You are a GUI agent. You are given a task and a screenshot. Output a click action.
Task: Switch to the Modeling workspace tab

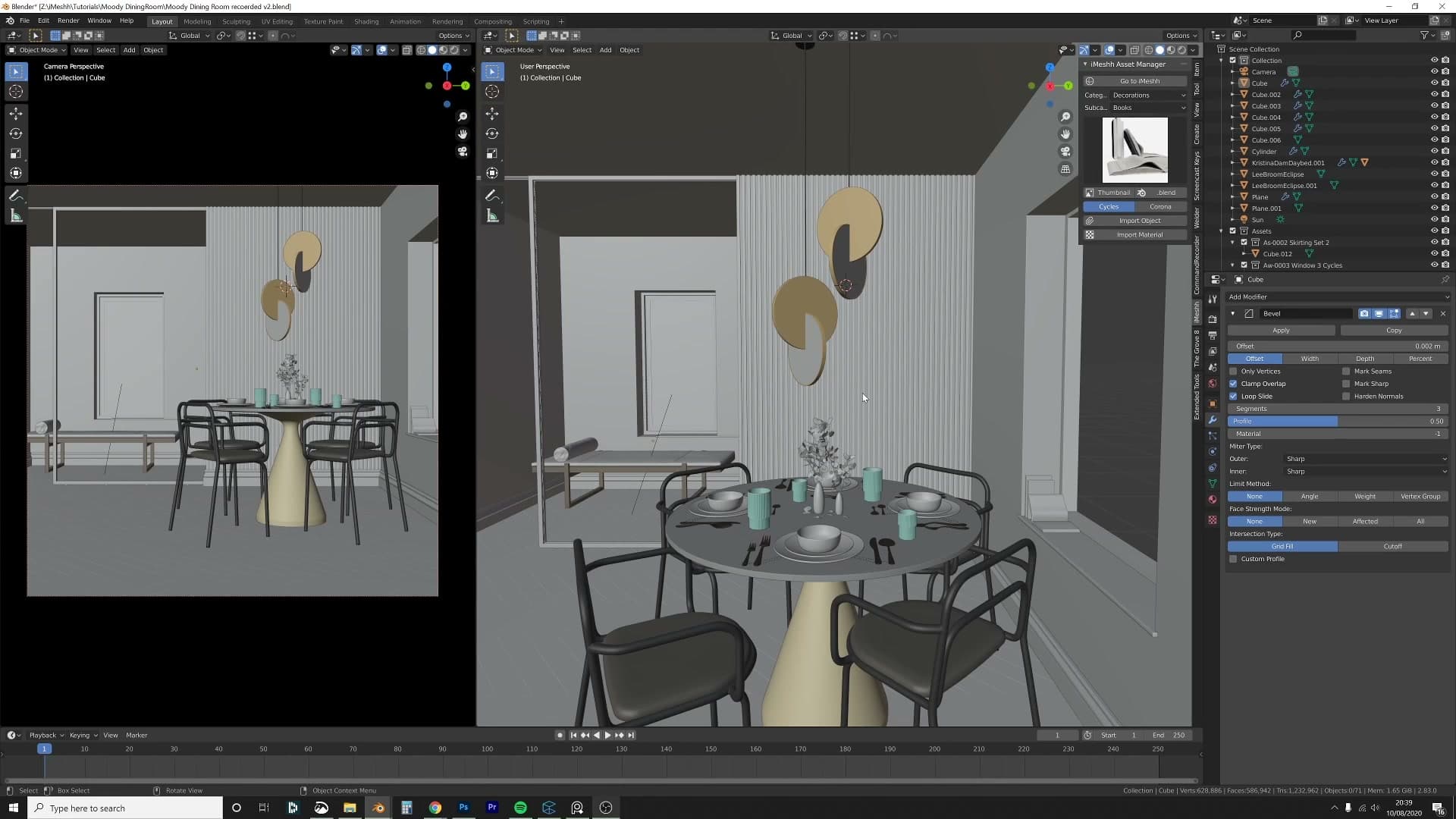tap(197, 21)
